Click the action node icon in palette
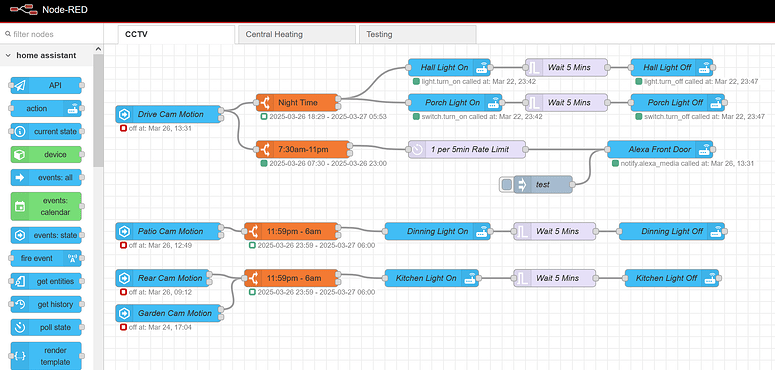This screenshot has height=370, width=775. click(x=72, y=109)
